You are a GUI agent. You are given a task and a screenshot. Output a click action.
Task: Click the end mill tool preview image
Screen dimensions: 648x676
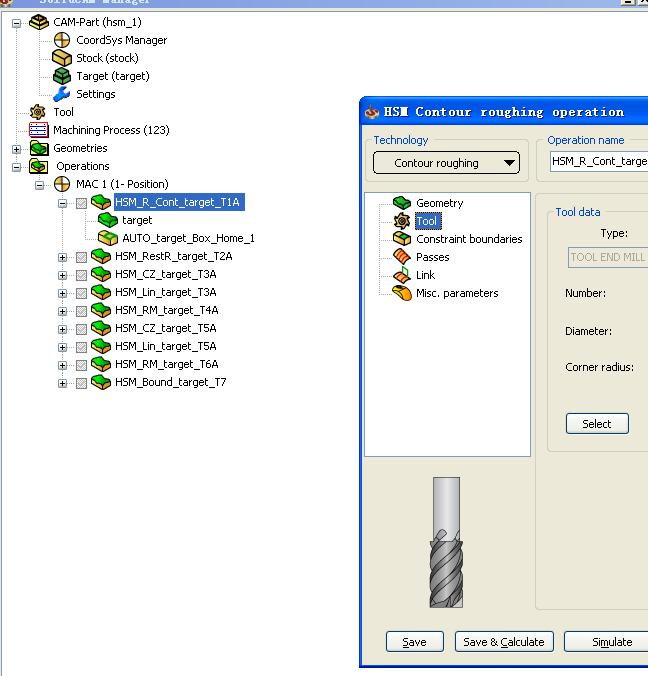tap(446, 542)
